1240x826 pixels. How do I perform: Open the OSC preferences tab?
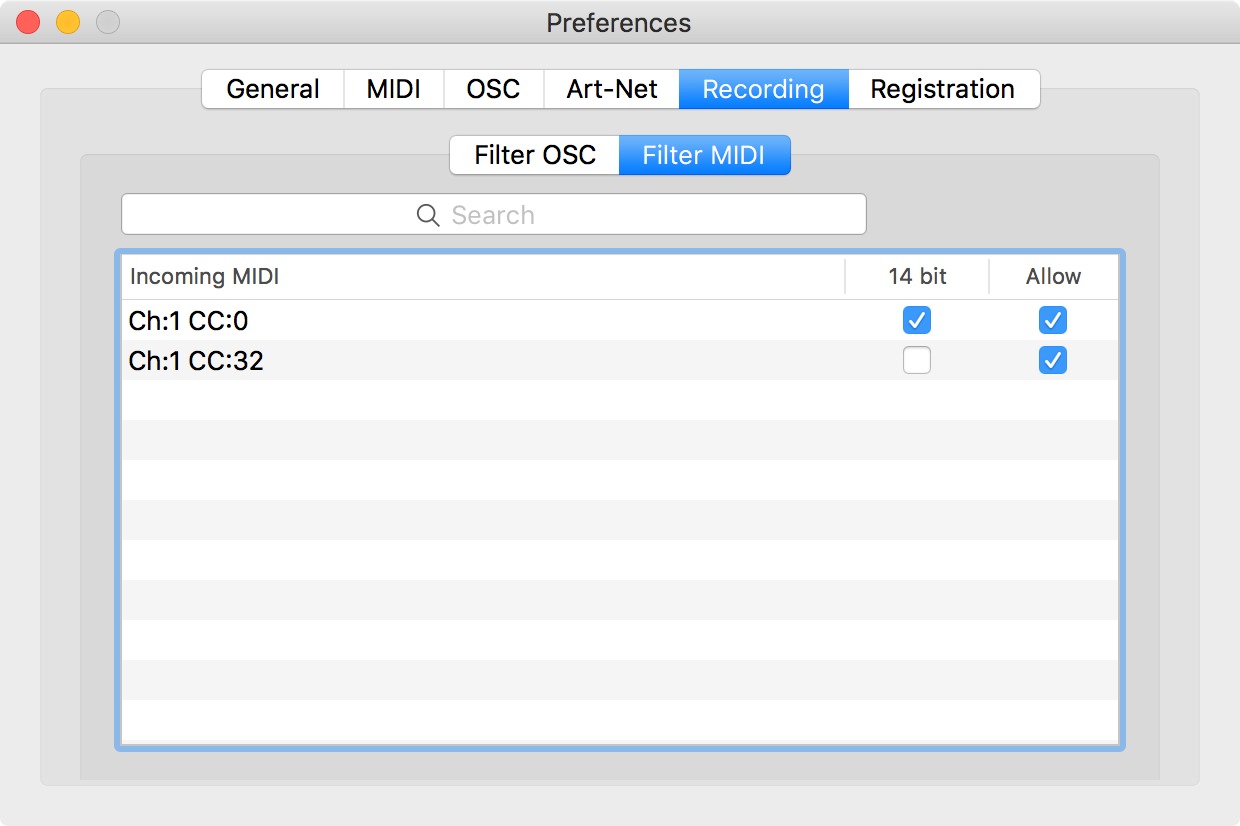pos(494,89)
